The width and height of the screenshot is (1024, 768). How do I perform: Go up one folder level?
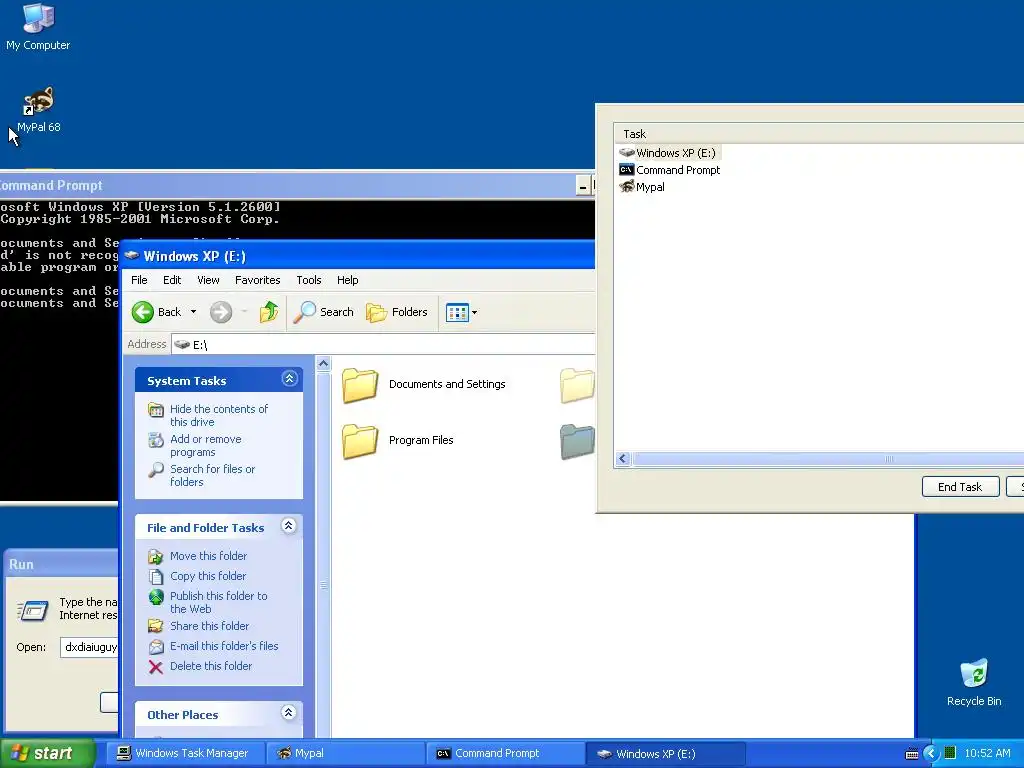pos(268,312)
